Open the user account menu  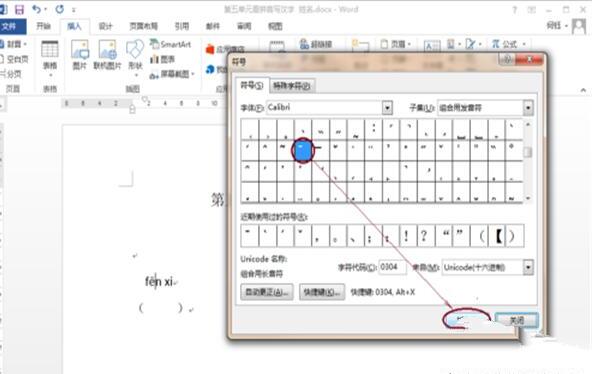(557, 26)
